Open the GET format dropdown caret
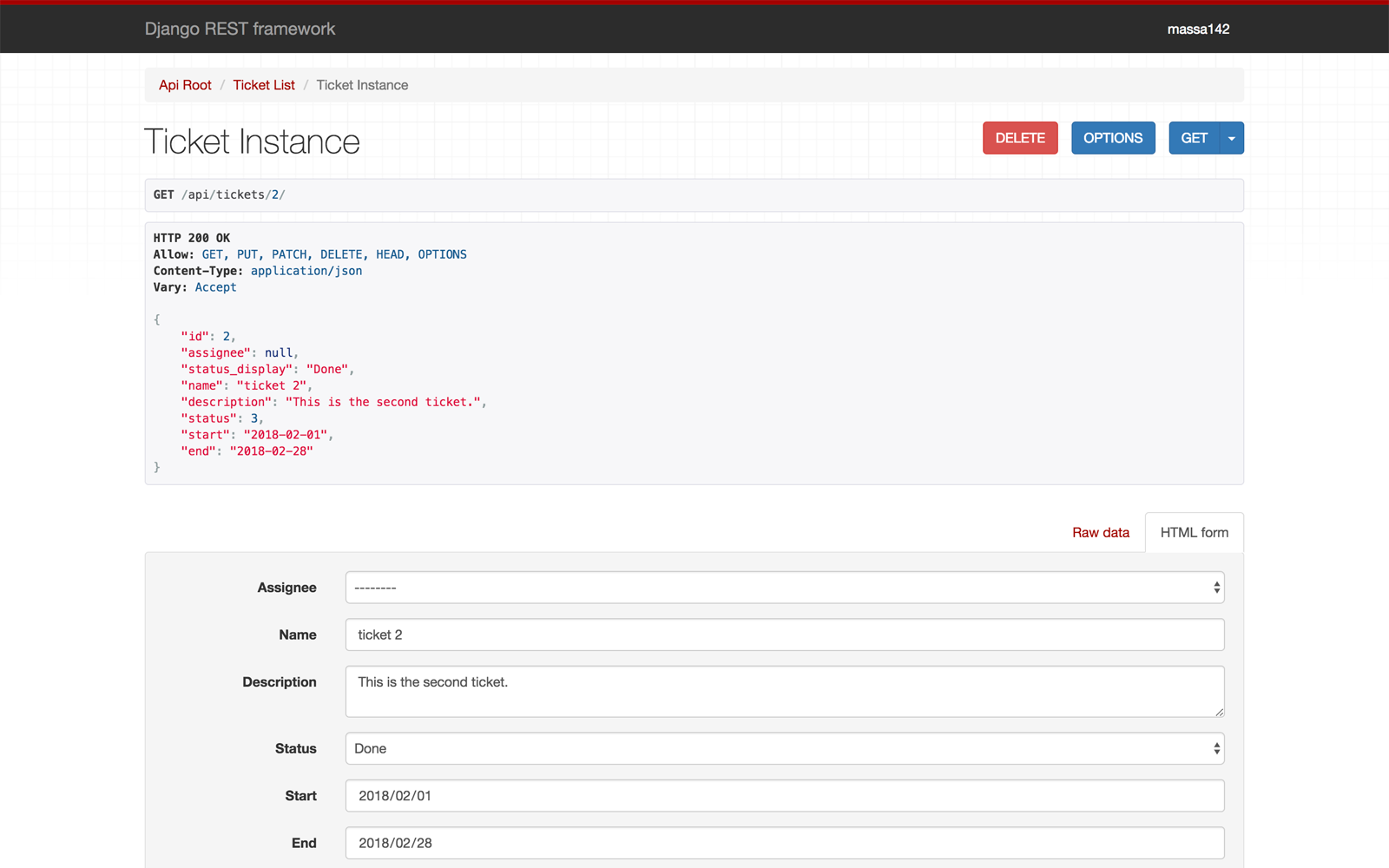 click(1232, 138)
